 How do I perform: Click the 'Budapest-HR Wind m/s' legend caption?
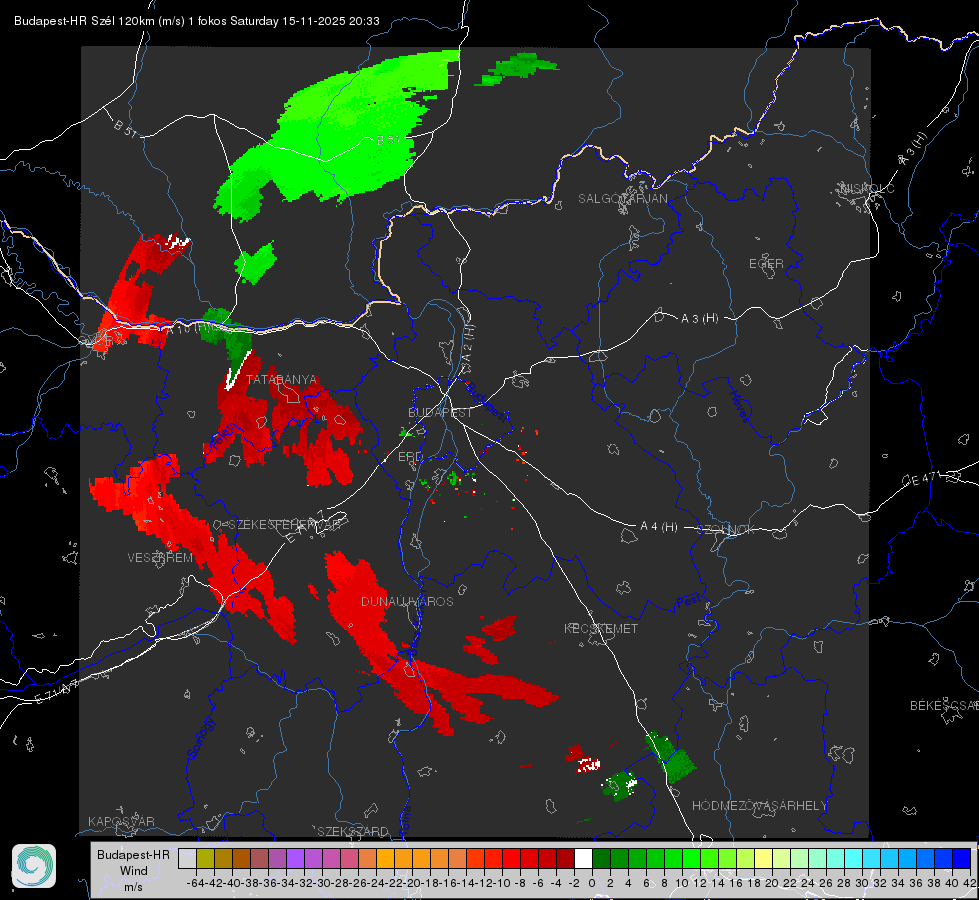coord(134,871)
